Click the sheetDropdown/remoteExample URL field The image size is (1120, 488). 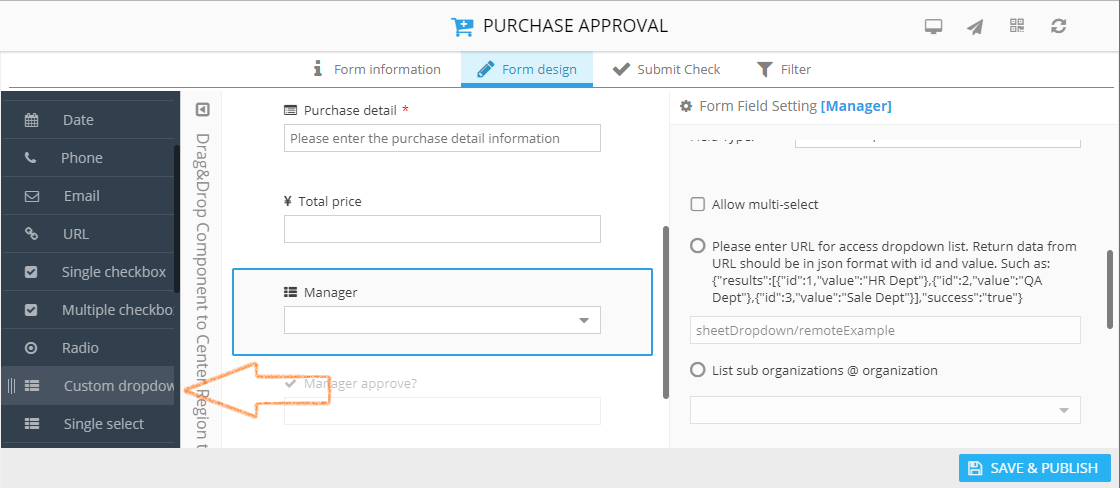coord(884,330)
